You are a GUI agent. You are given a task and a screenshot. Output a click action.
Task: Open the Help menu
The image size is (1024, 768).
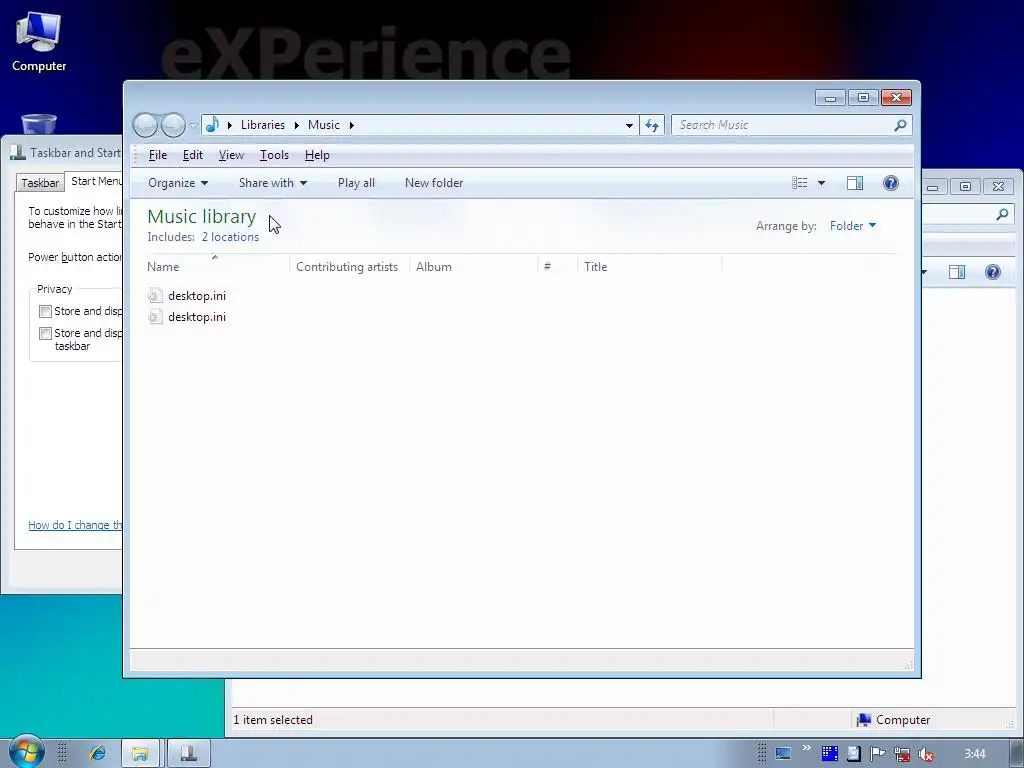click(x=317, y=155)
